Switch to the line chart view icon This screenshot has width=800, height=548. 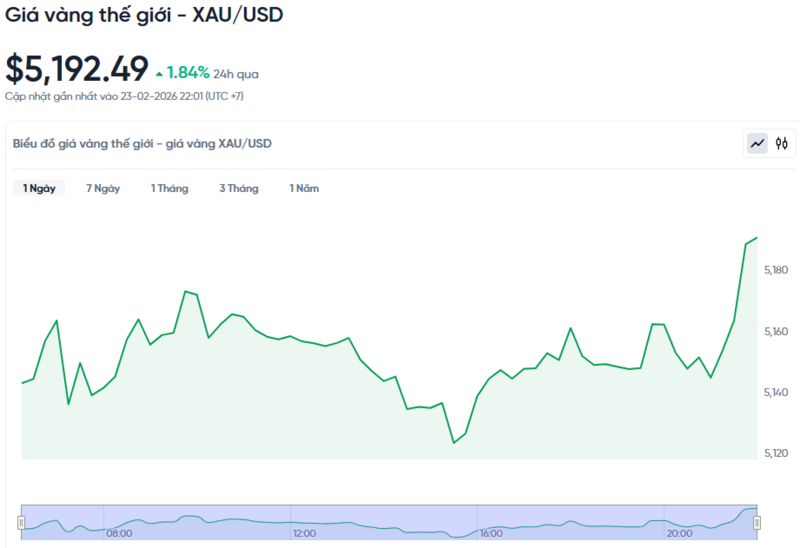[x=757, y=144]
